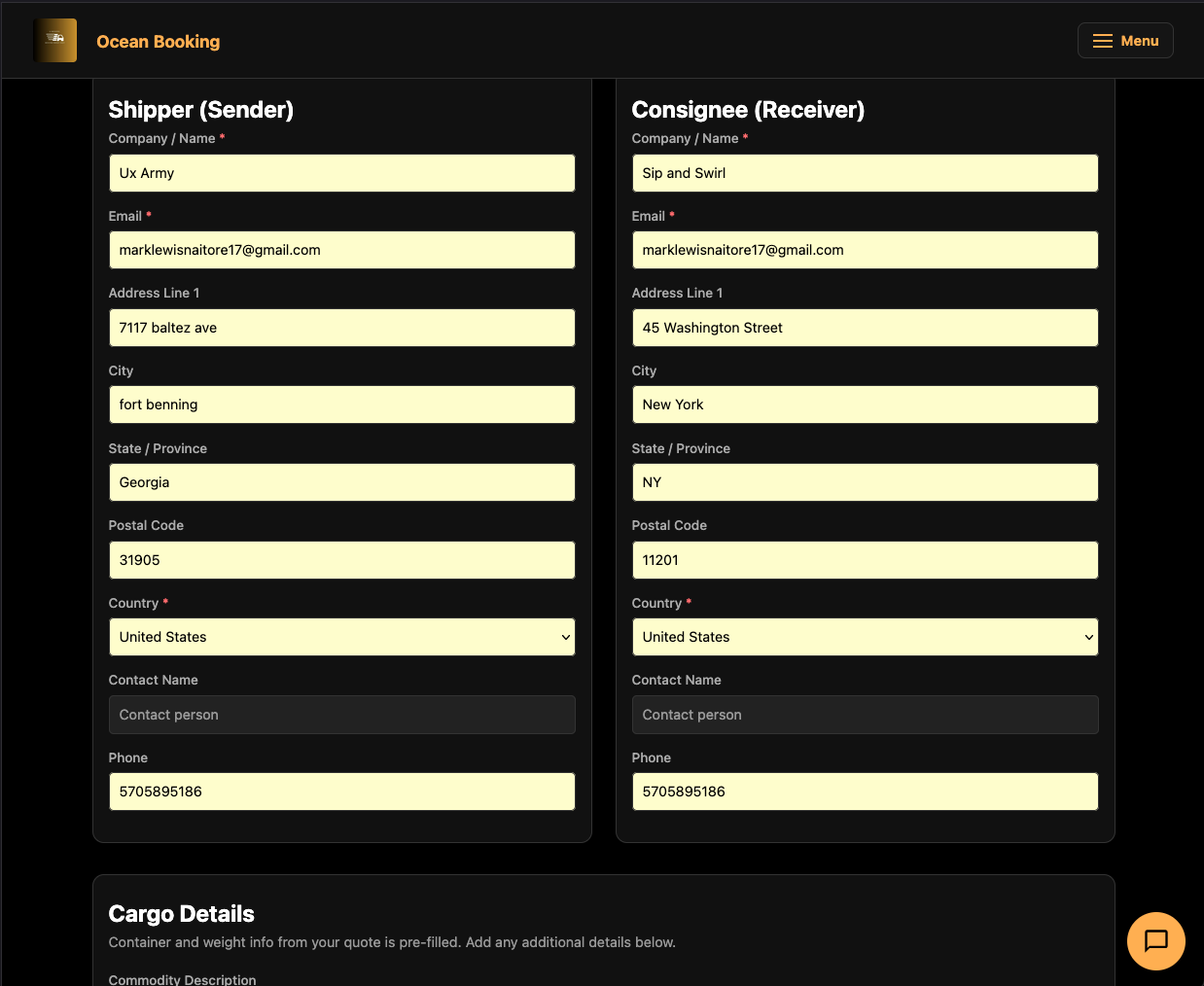Screen dimensions: 1204x986
Task: Click the consignee City field showing New York
Action: (x=865, y=405)
